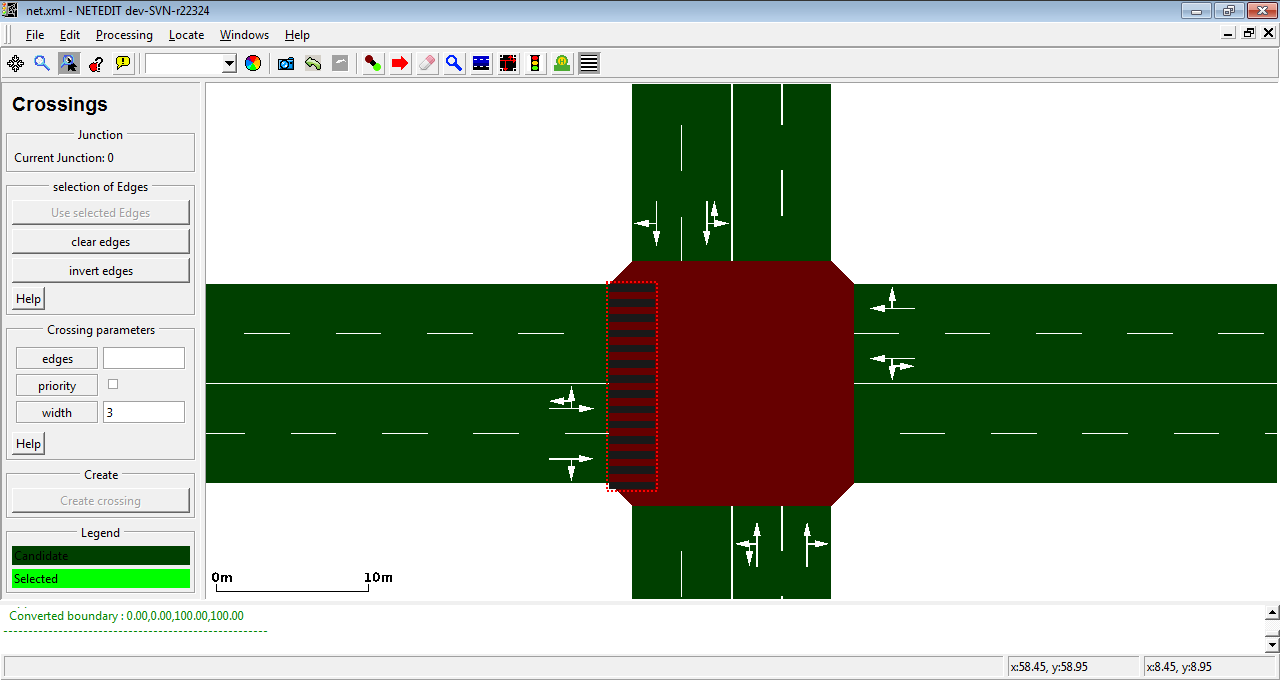Select the inspect mode magnifier icon

coord(454,63)
